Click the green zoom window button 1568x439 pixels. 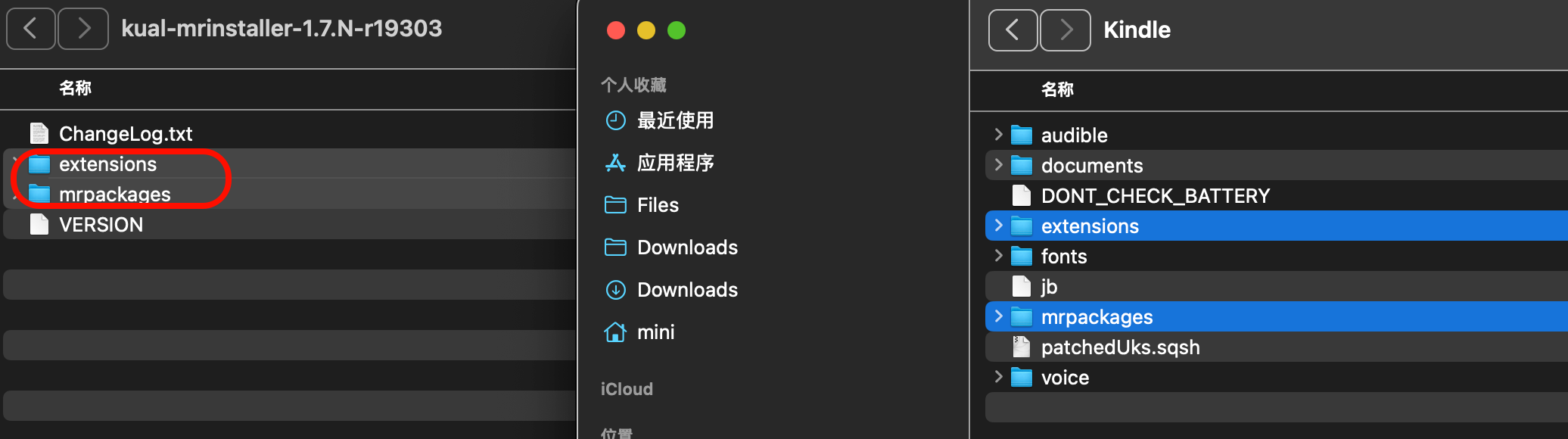pyautogui.click(x=677, y=30)
